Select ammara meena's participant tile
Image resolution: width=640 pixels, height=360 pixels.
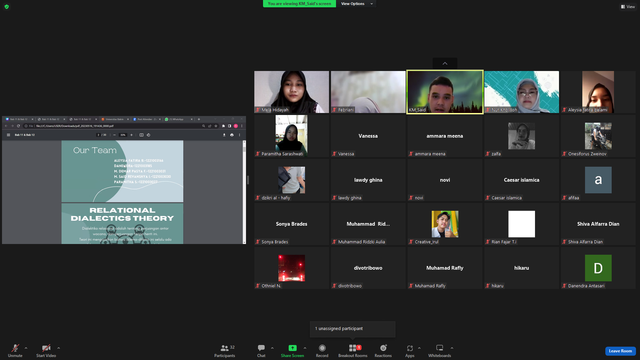coord(445,136)
